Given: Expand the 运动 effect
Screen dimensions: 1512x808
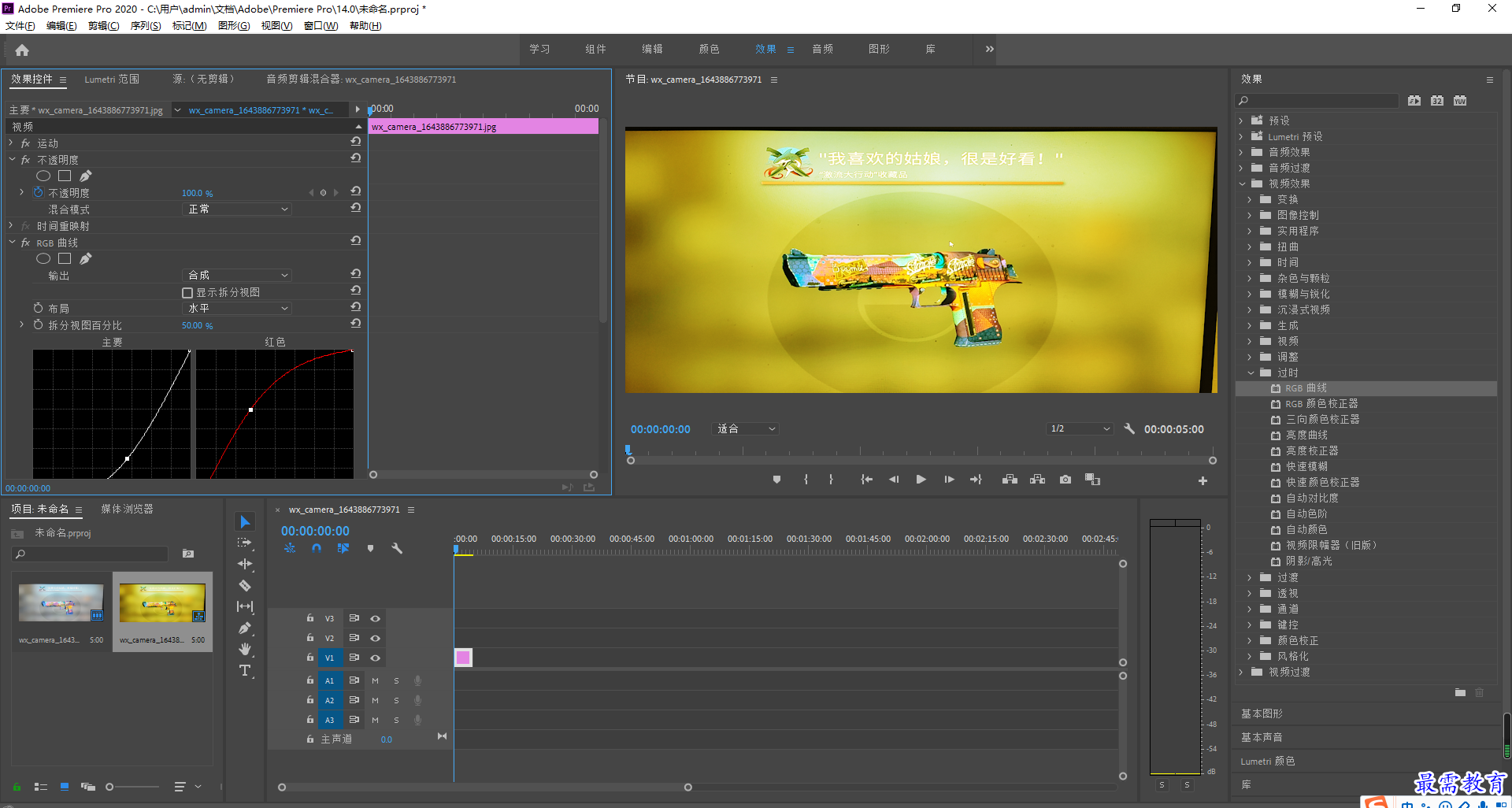Looking at the screenshot, I should point(11,143).
